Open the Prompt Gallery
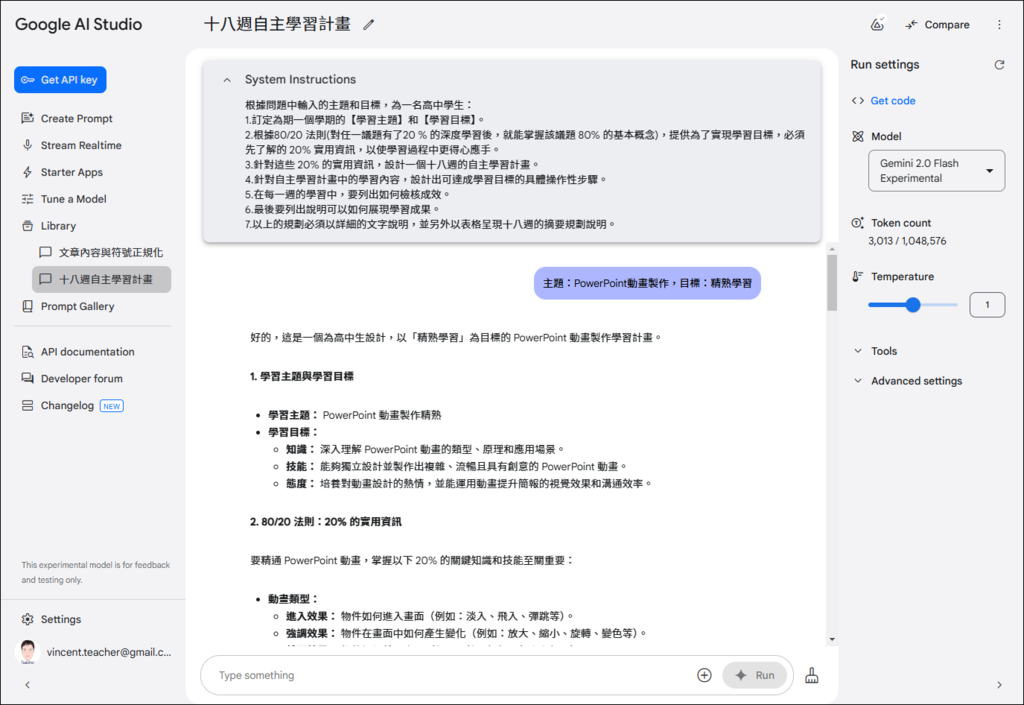Screen dimensions: 1024x705 77,306
